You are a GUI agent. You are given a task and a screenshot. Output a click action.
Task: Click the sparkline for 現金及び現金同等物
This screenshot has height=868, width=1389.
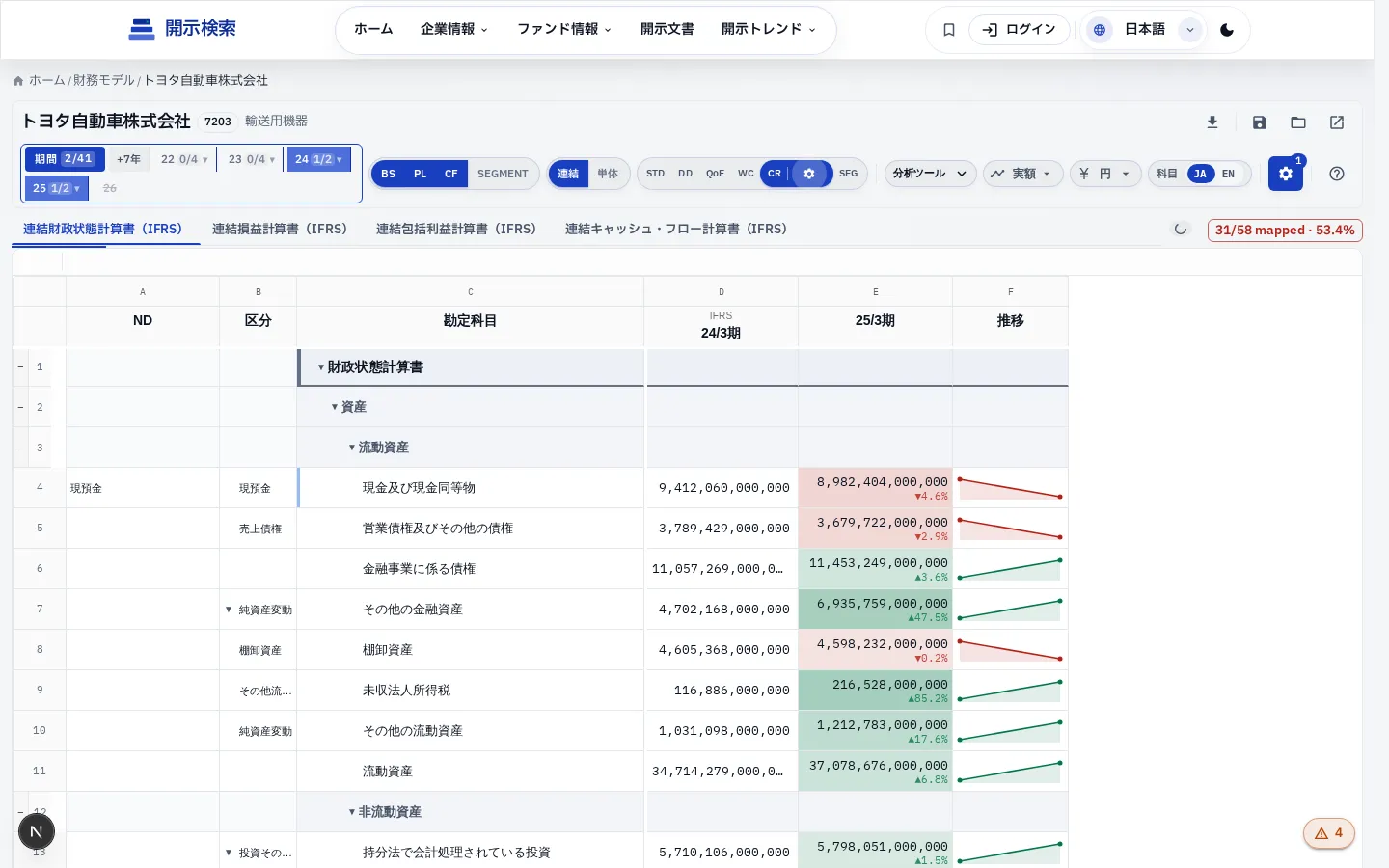(x=1010, y=488)
